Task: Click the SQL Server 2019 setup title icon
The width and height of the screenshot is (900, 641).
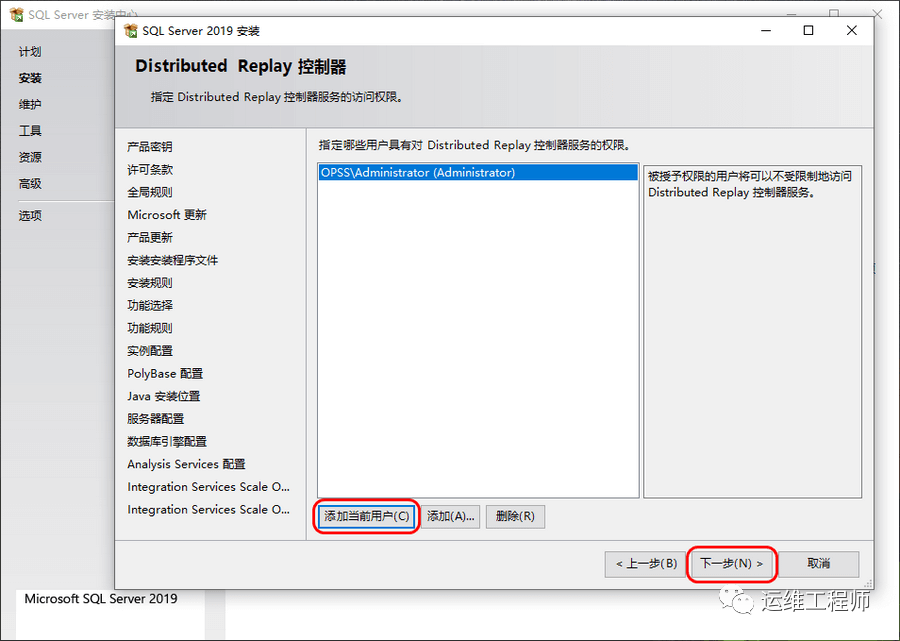Action: (131, 30)
